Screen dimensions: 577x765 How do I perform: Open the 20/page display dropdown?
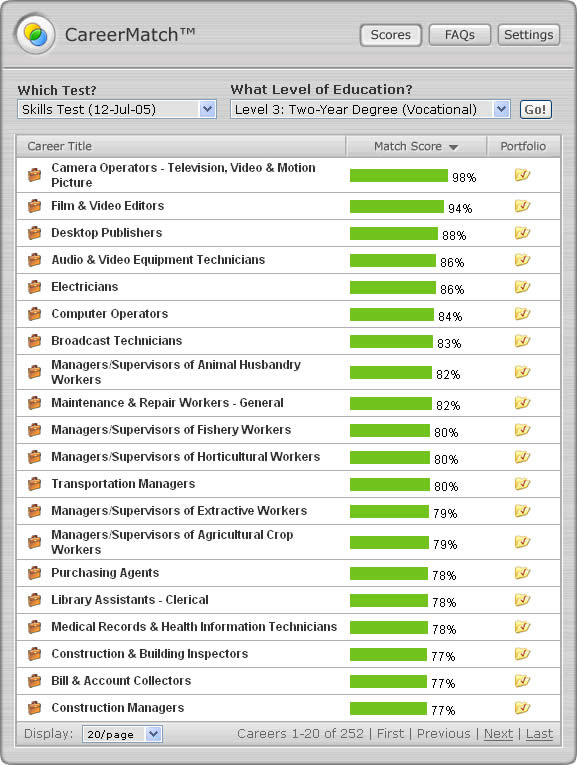pos(122,734)
